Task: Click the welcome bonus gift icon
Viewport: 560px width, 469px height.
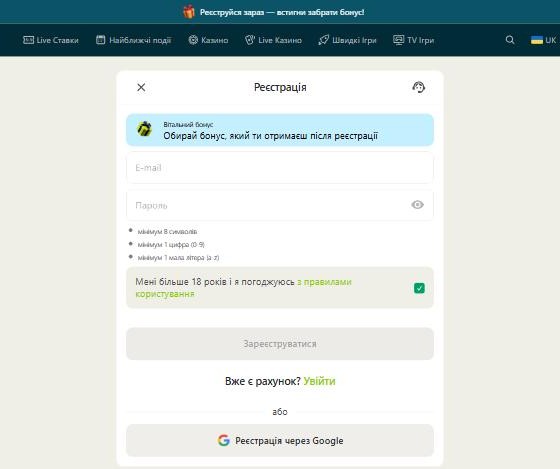Action: coord(145,129)
